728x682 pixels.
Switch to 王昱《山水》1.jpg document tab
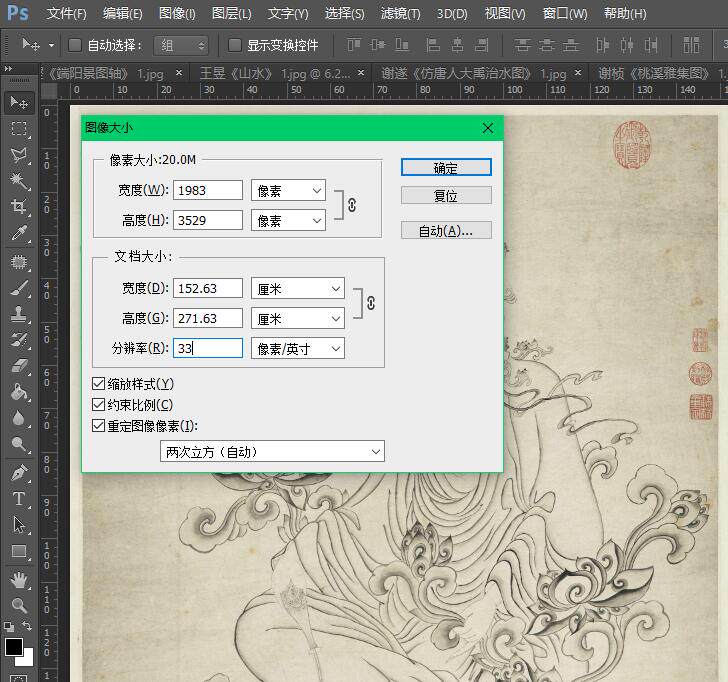(275, 73)
